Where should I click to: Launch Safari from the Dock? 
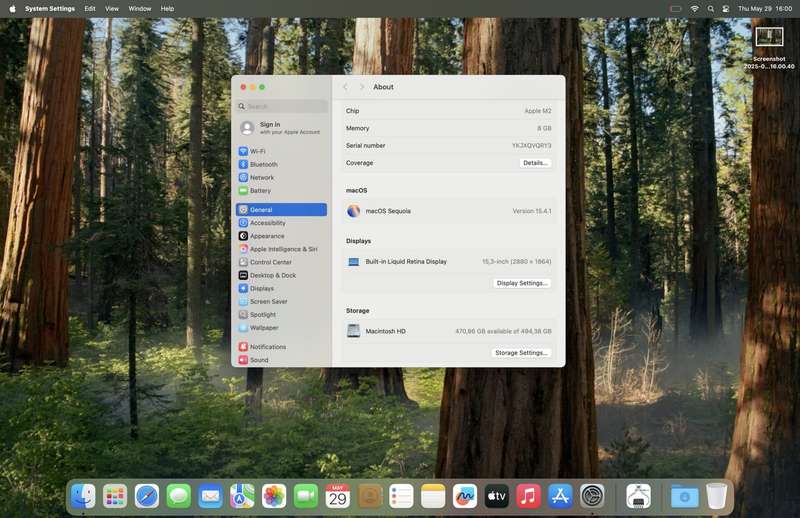(x=147, y=496)
